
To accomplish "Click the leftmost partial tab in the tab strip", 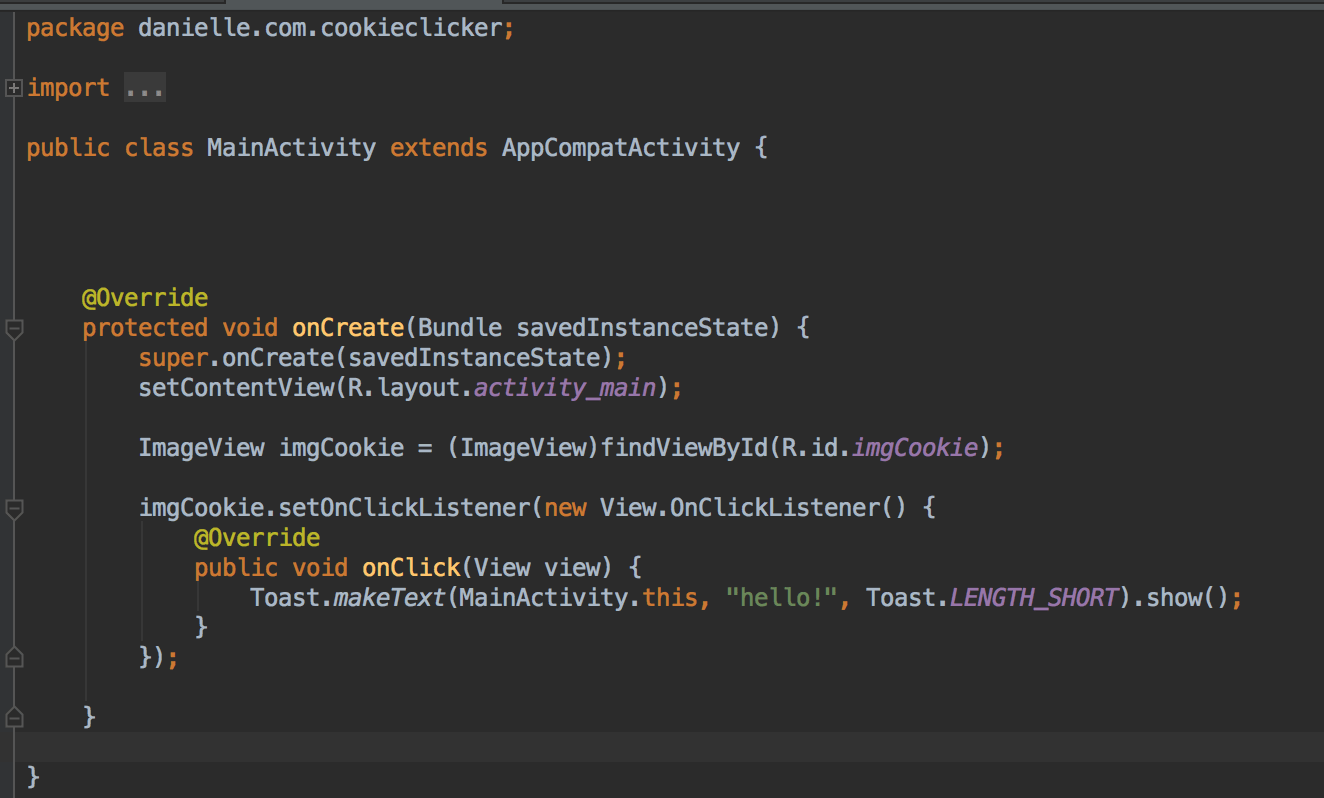I will (x=110, y=4).
